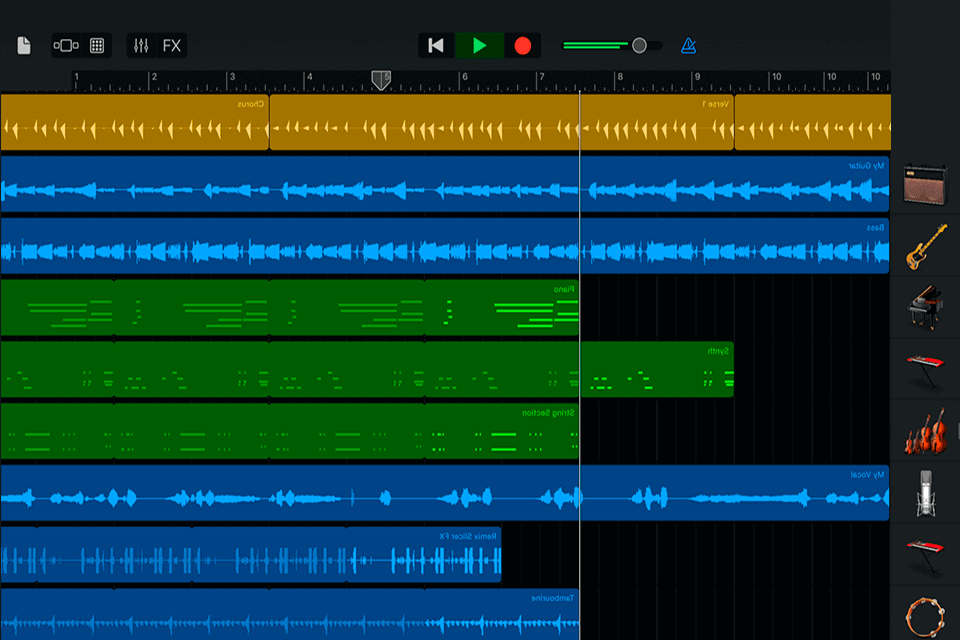The height and width of the screenshot is (640, 960).
Task: Open the mixer faders panel
Action: coord(141,45)
